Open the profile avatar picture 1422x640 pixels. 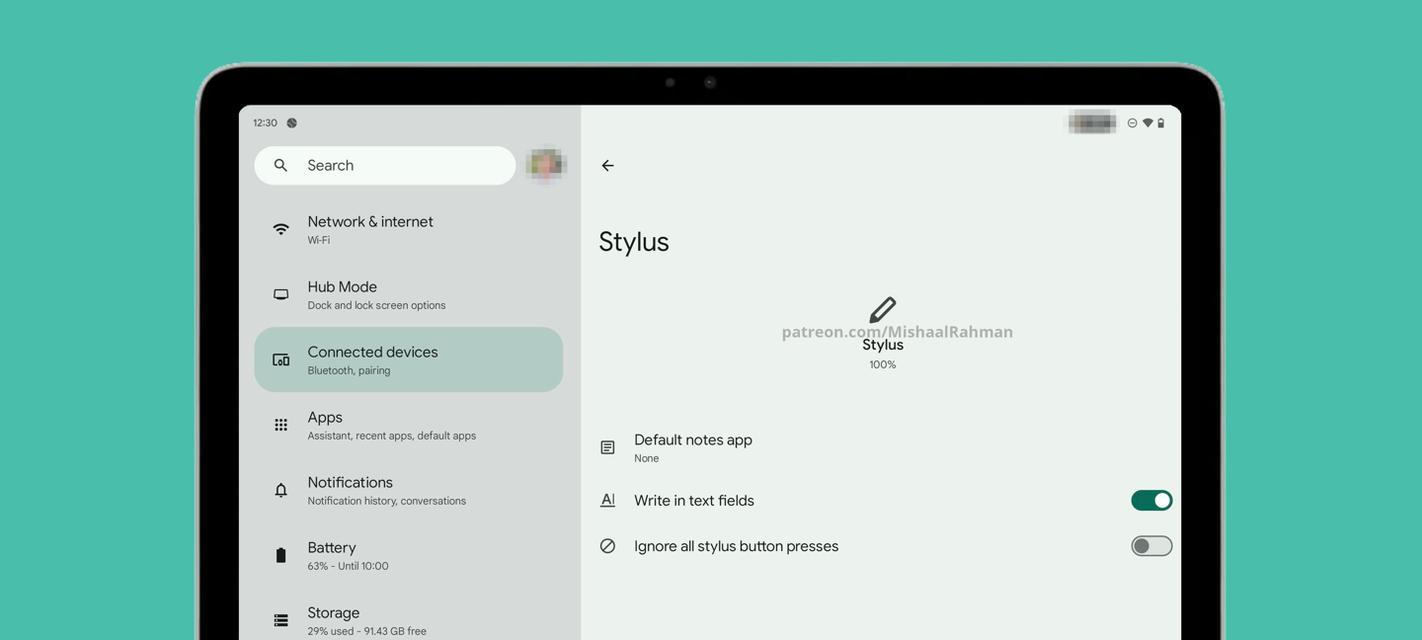pos(546,165)
